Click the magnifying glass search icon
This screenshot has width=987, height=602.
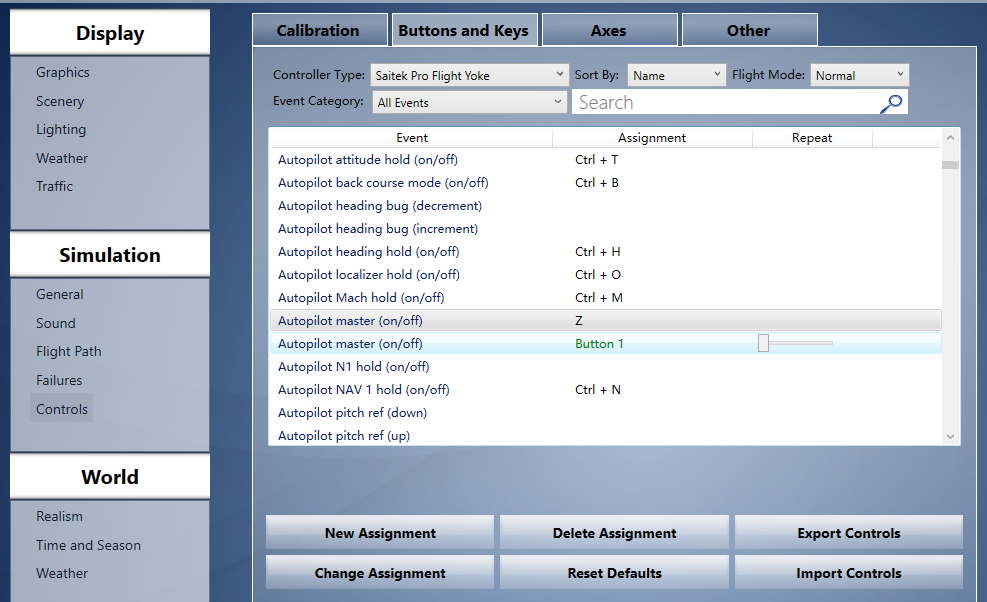click(x=892, y=102)
